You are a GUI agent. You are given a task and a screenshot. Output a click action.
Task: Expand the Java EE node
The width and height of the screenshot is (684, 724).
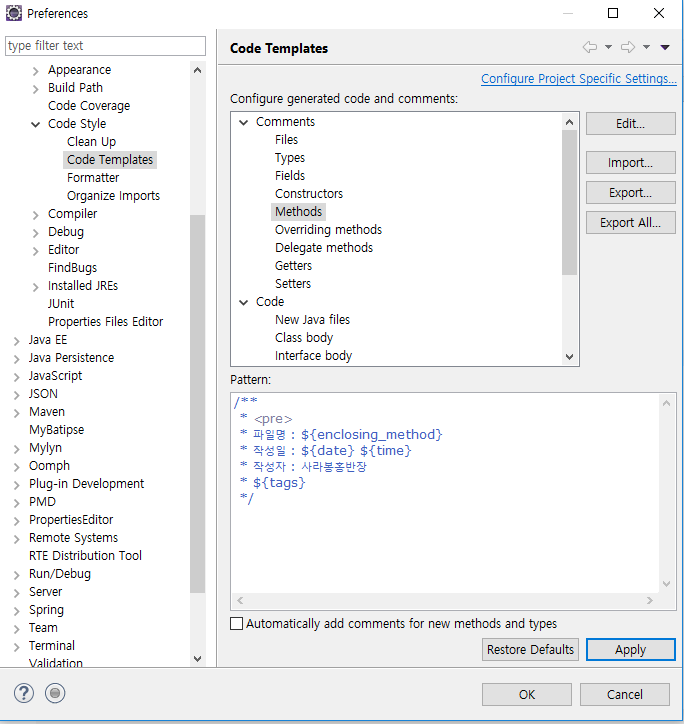pyautogui.click(x=17, y=341)
